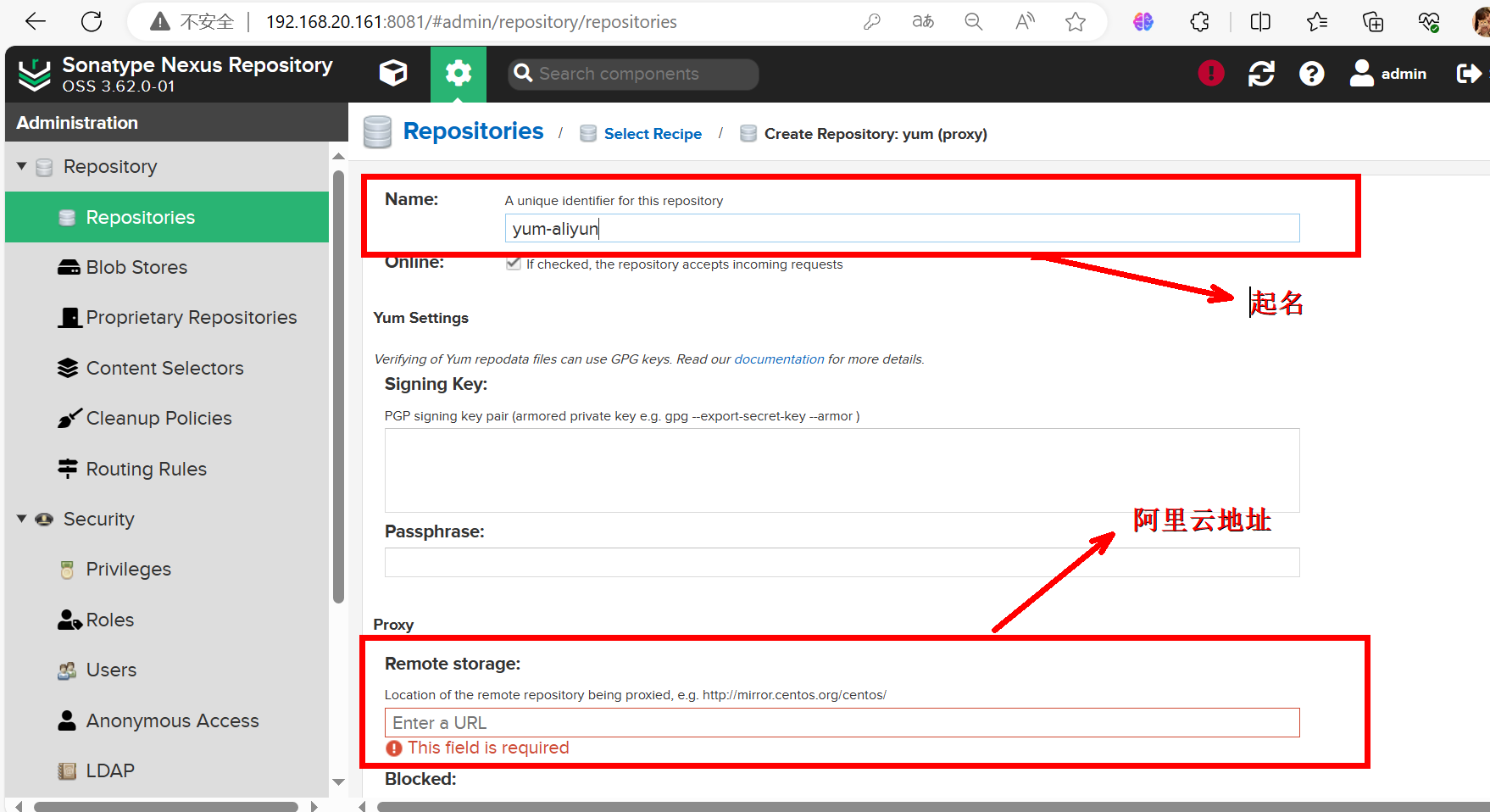Open the saved passwords key icon
This screenshot has height=812, width=1490.
tap(872, 21)
